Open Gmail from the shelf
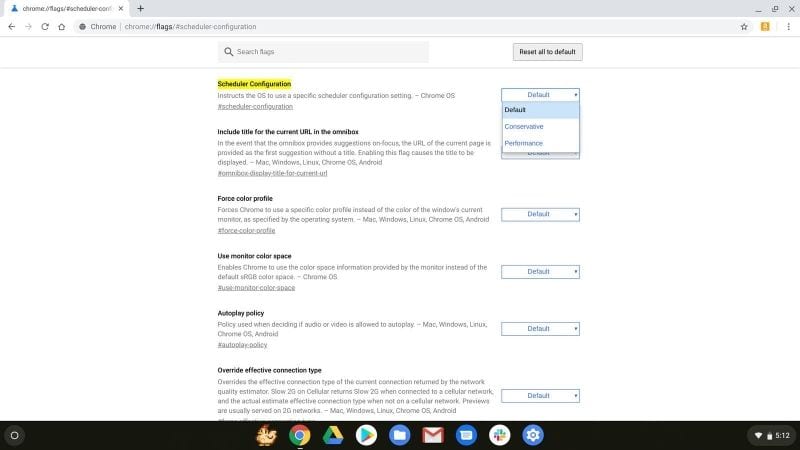 point(432,435)
